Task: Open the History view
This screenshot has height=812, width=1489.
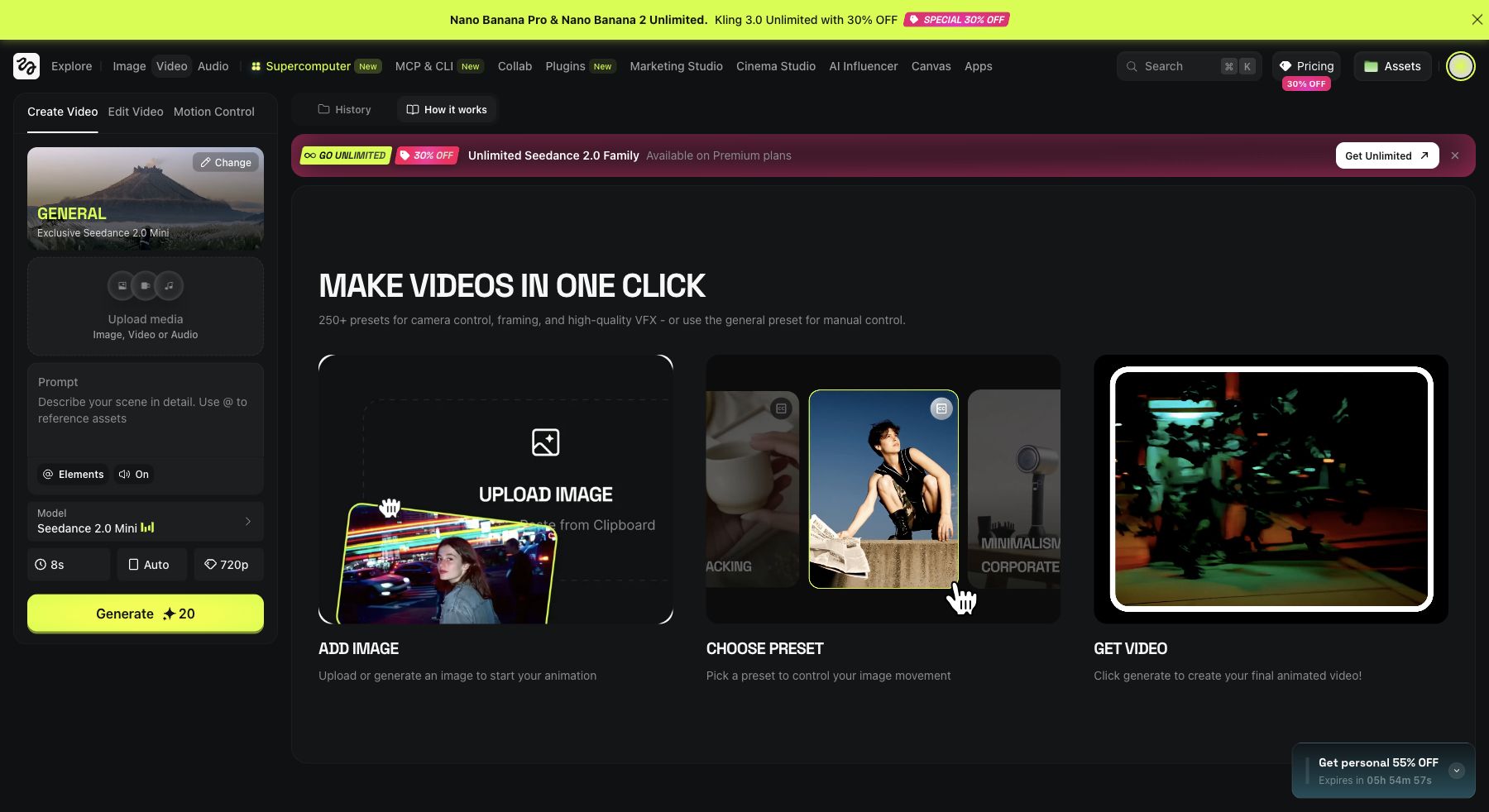Action: pyautogui.click(x=344, y=109)
